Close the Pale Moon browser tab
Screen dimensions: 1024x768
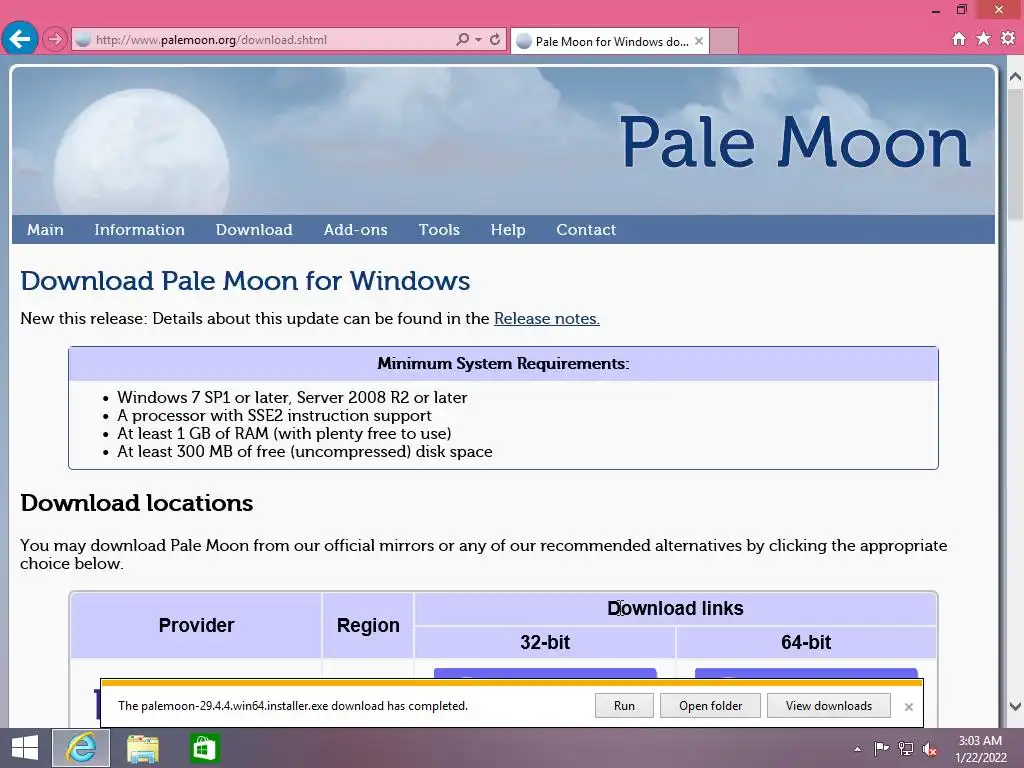coord(699,40)
